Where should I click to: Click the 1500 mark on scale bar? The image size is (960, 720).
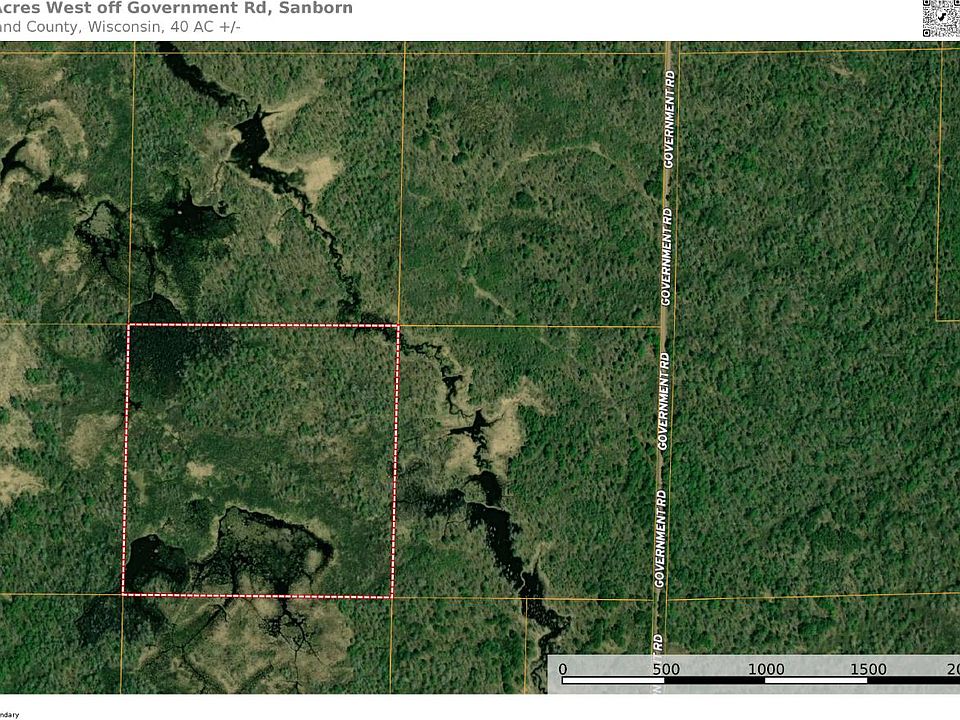(869, 669)
